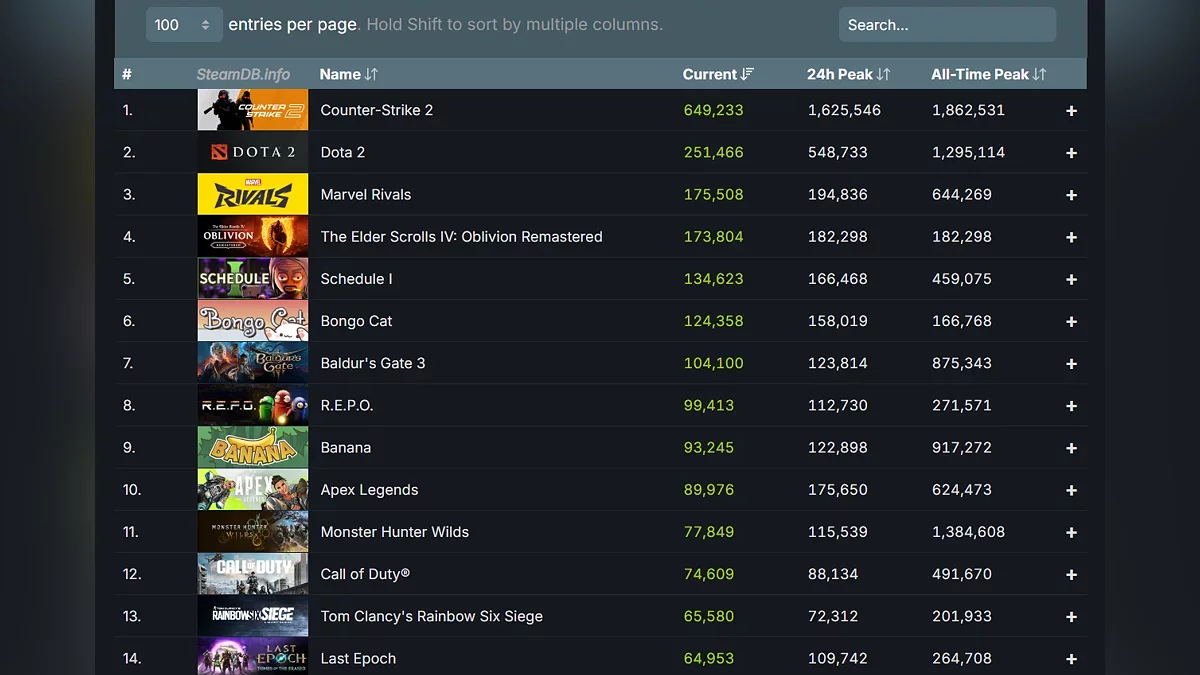Open the Apex Legends name link
This screenshot has width=1200, height=675.
370,490
